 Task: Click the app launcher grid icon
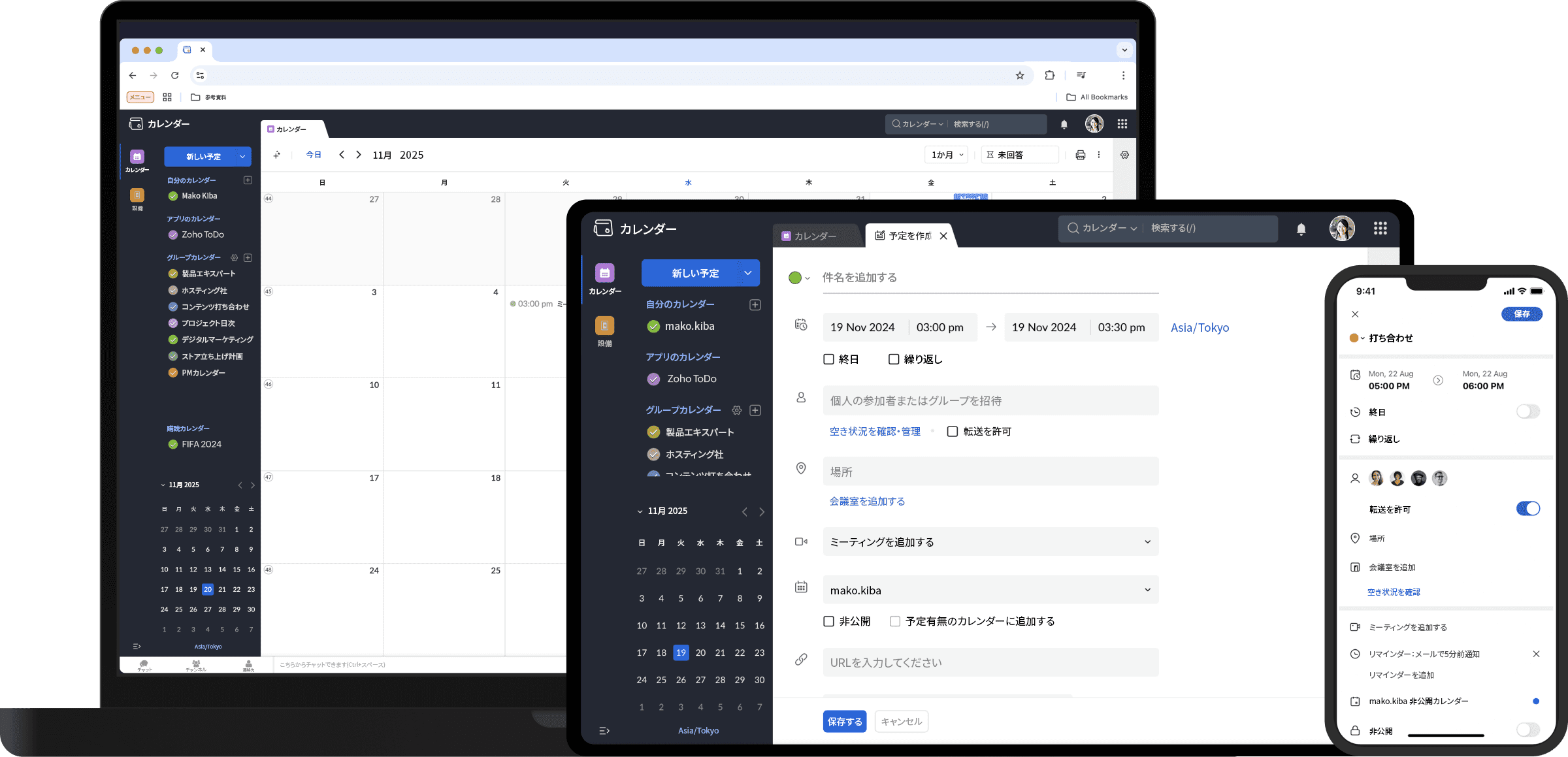pos(1122,123)
